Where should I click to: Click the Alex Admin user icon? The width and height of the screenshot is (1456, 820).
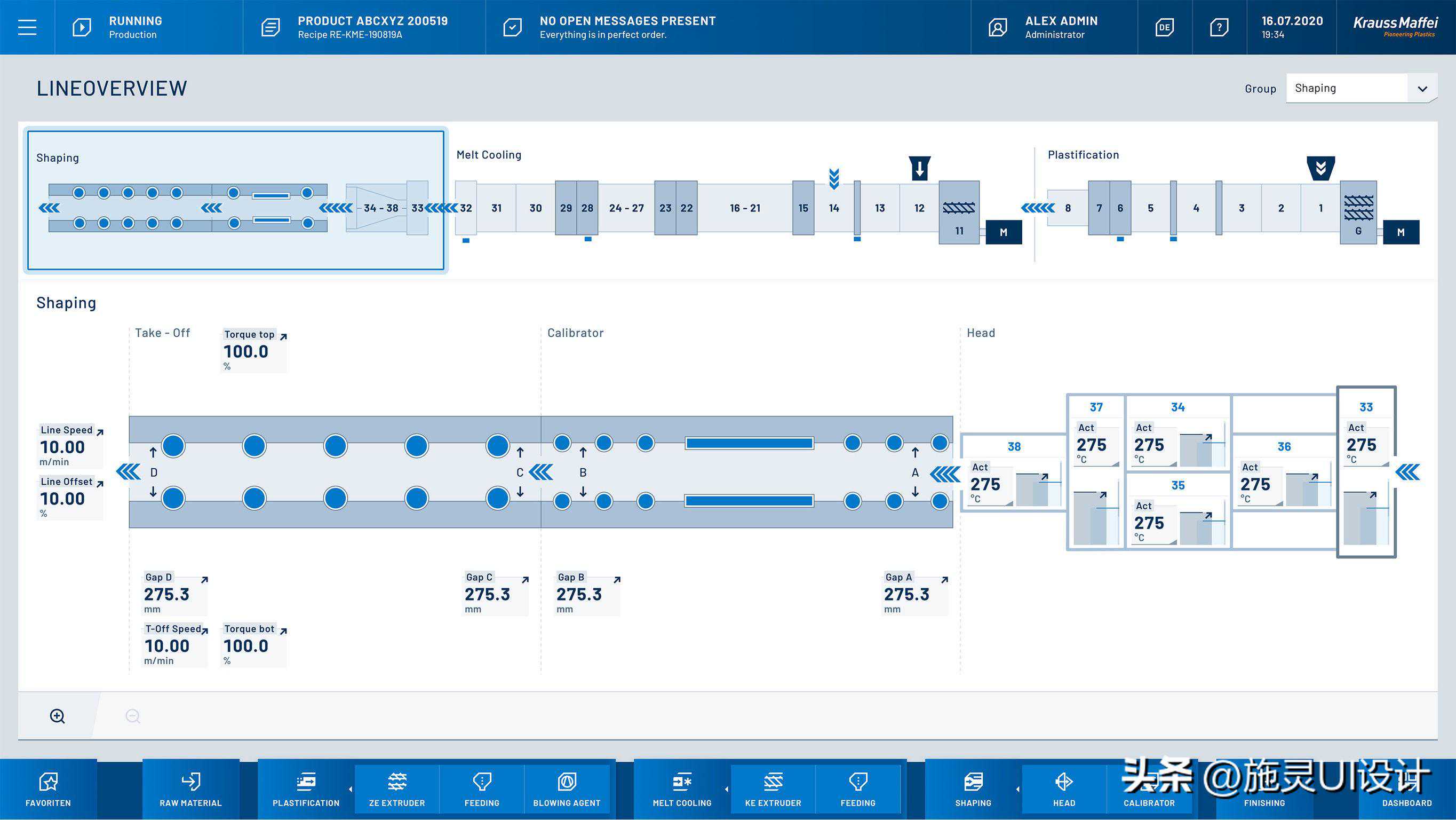998,27
